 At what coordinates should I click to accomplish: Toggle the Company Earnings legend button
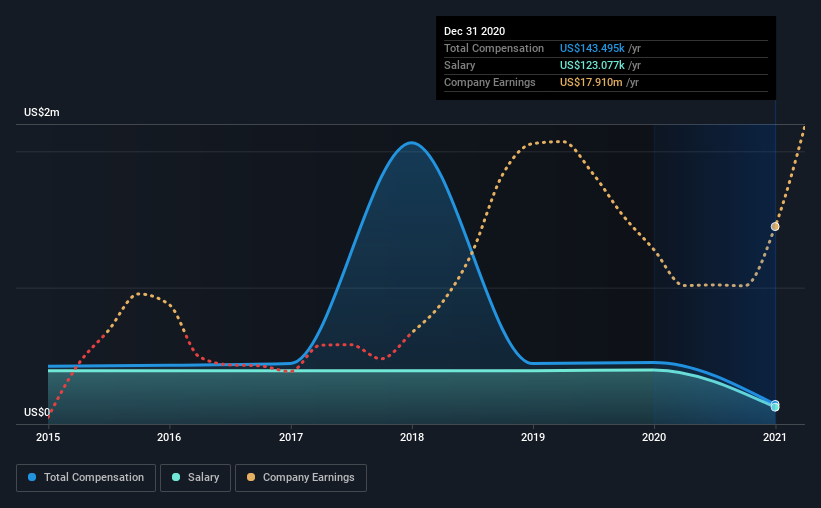coord(301,478)
